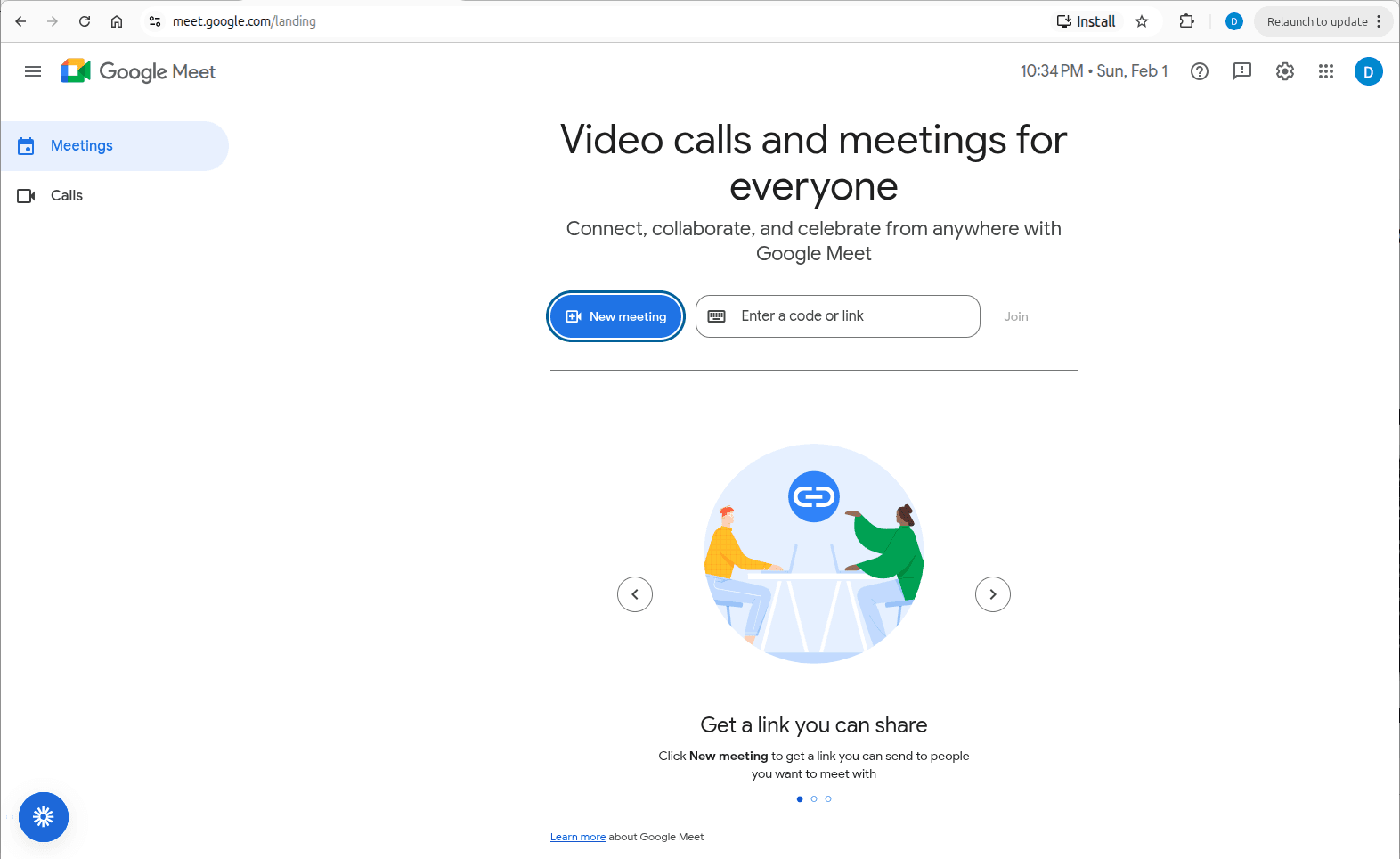Screen dimensions: 1400x859
Task: Open the Google apps grid
Action: point(1326,71)
